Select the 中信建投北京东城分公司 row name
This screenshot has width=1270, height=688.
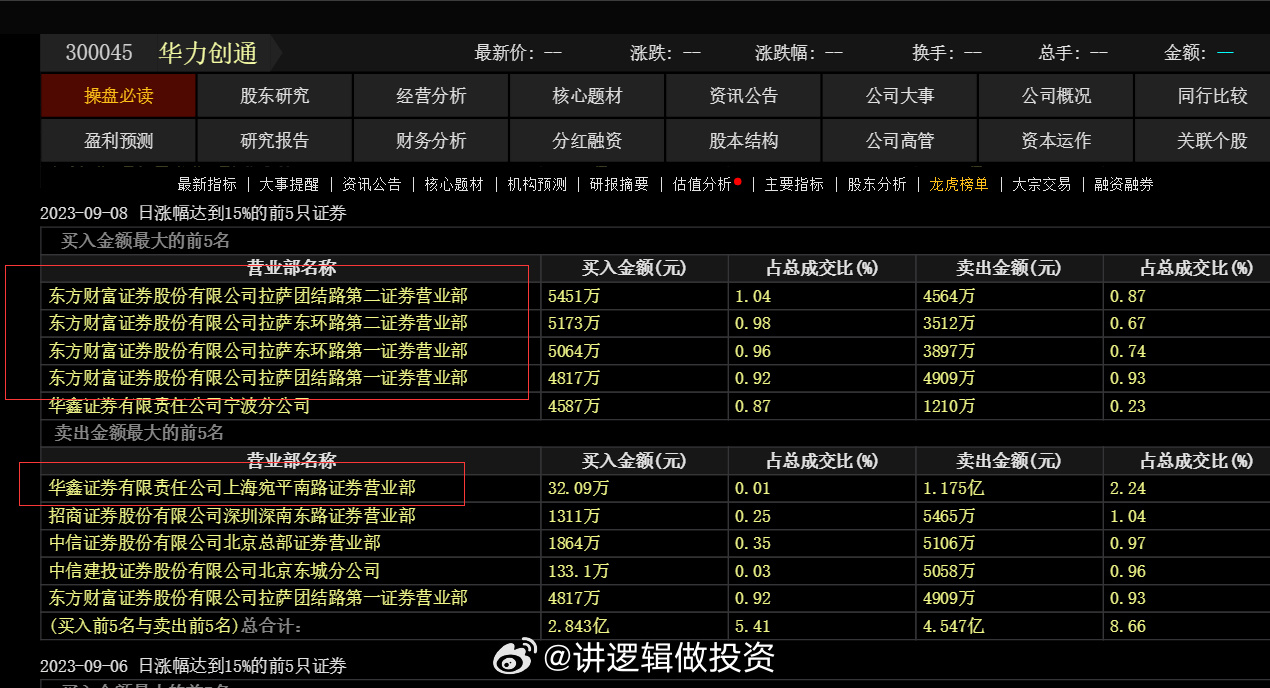(214, 571)
